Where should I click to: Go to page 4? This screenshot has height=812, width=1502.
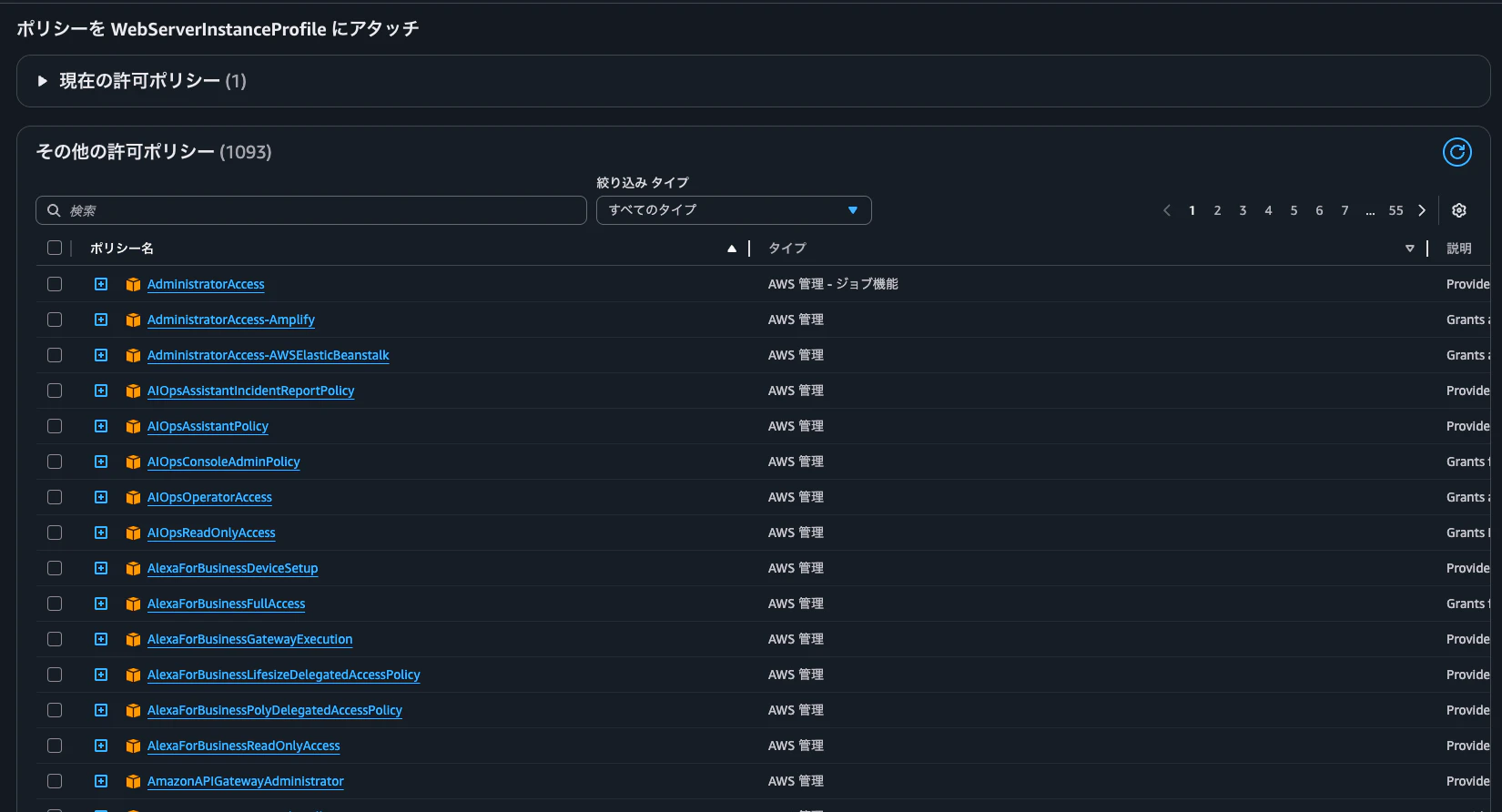tap(1268, 210)
